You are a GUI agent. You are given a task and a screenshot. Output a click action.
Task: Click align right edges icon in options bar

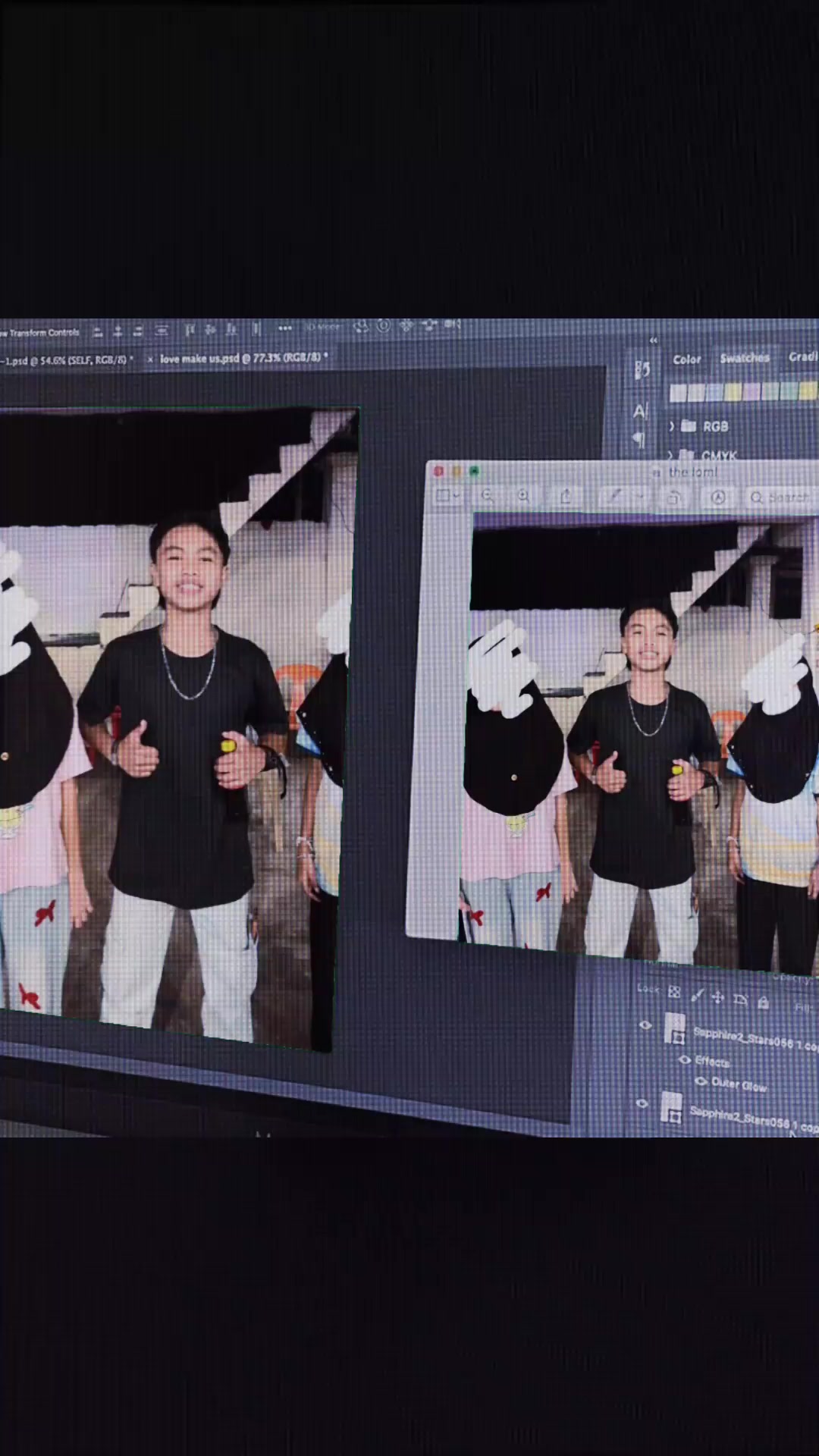click(x=138, y=331)
